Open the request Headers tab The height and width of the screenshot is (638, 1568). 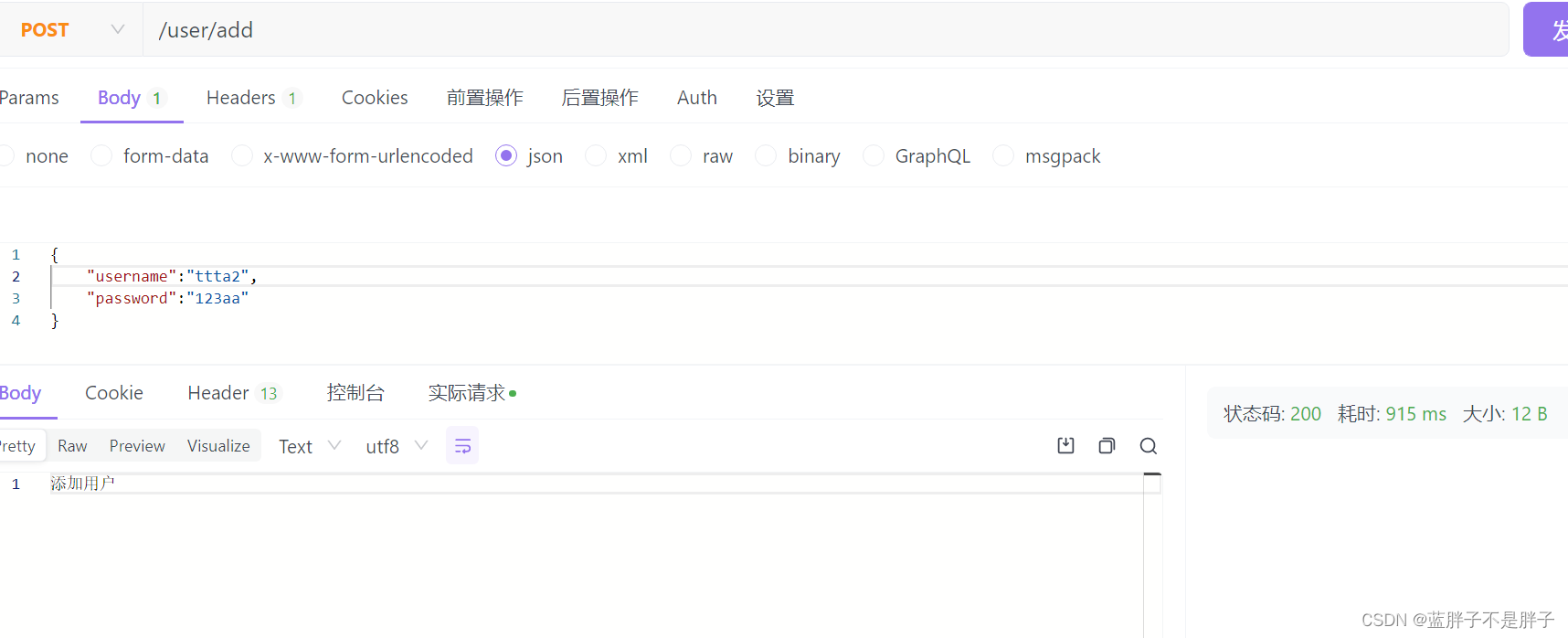pyautogui.click(x=253, y=98)
